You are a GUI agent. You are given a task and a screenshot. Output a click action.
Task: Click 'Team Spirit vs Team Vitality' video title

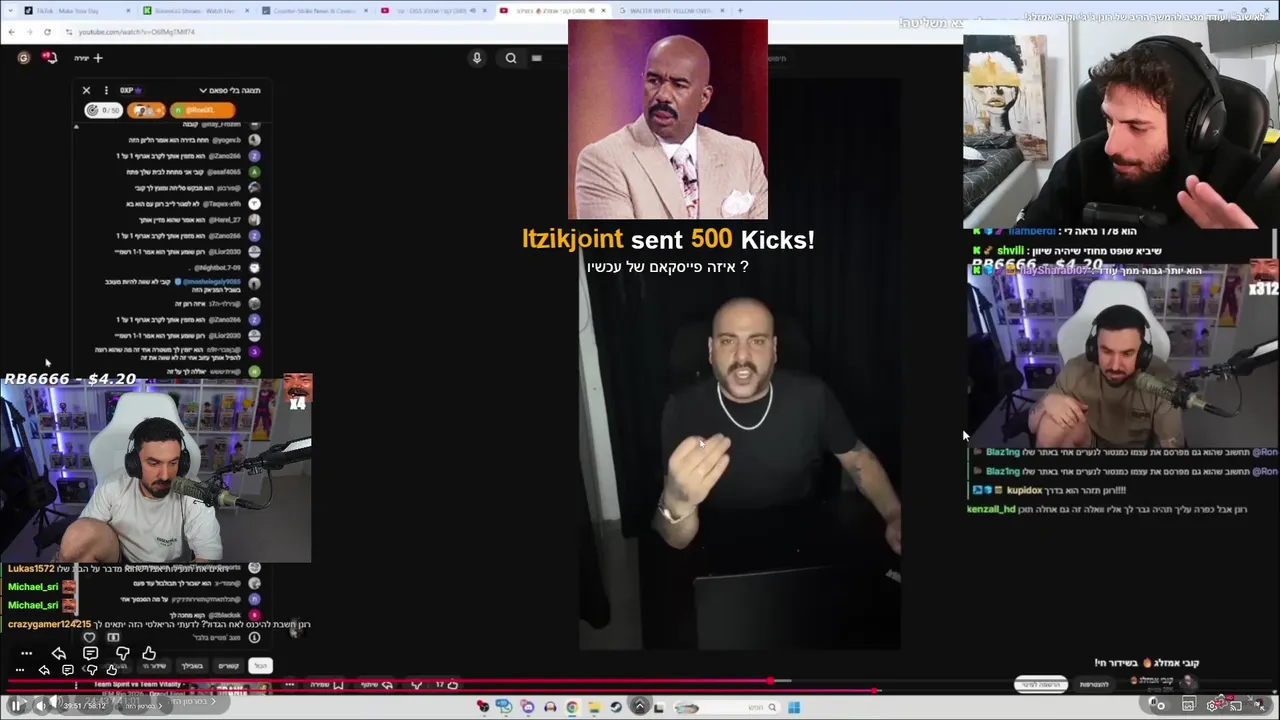tap(139, 684)
